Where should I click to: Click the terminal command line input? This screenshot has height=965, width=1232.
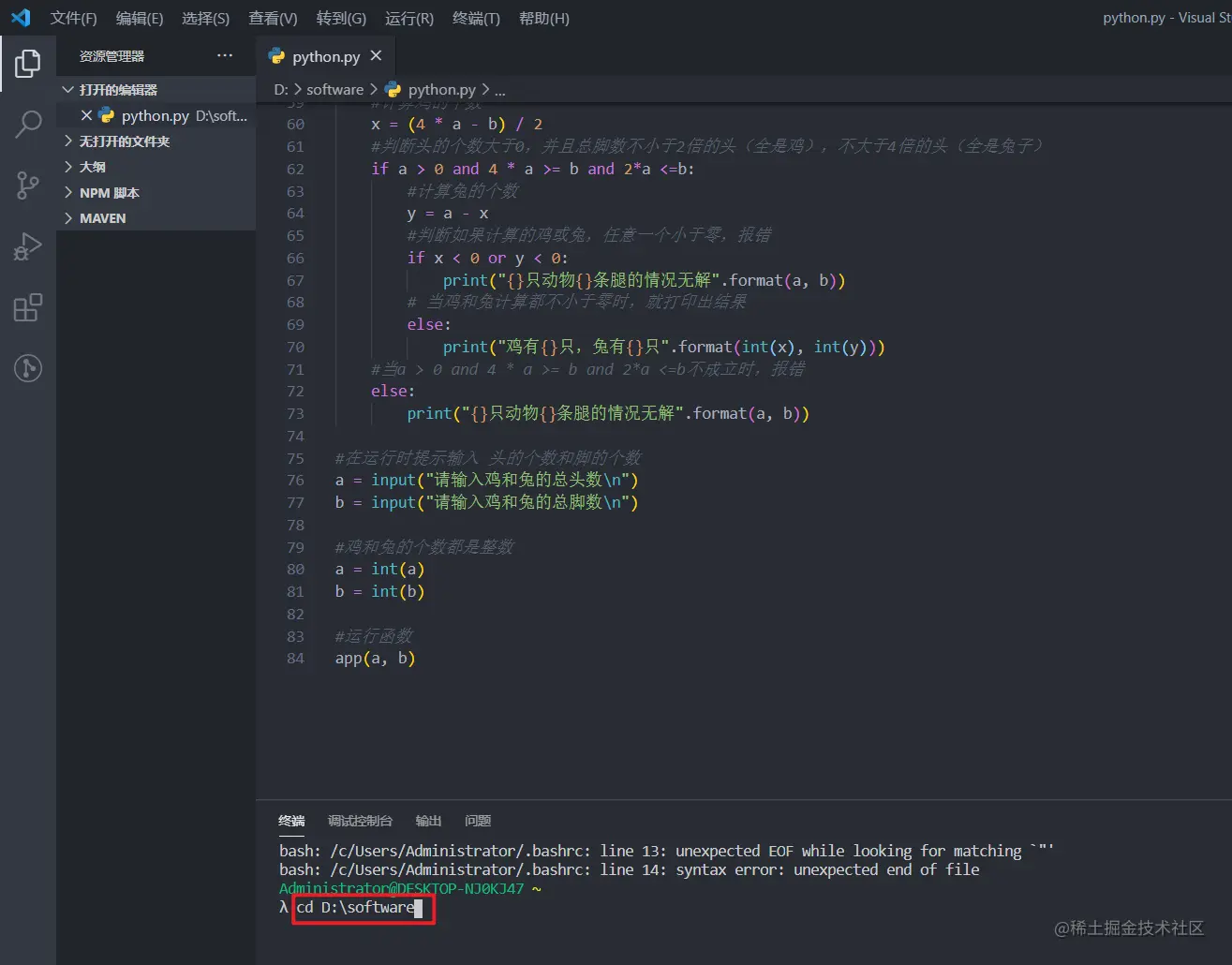pos(360,907)
